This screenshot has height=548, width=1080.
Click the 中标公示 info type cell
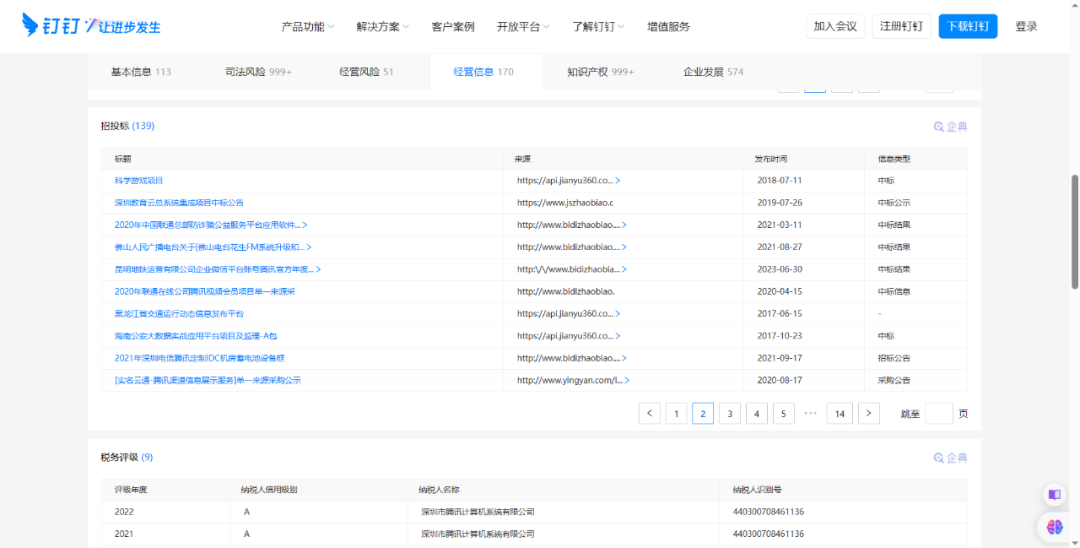tap(894, 202)
